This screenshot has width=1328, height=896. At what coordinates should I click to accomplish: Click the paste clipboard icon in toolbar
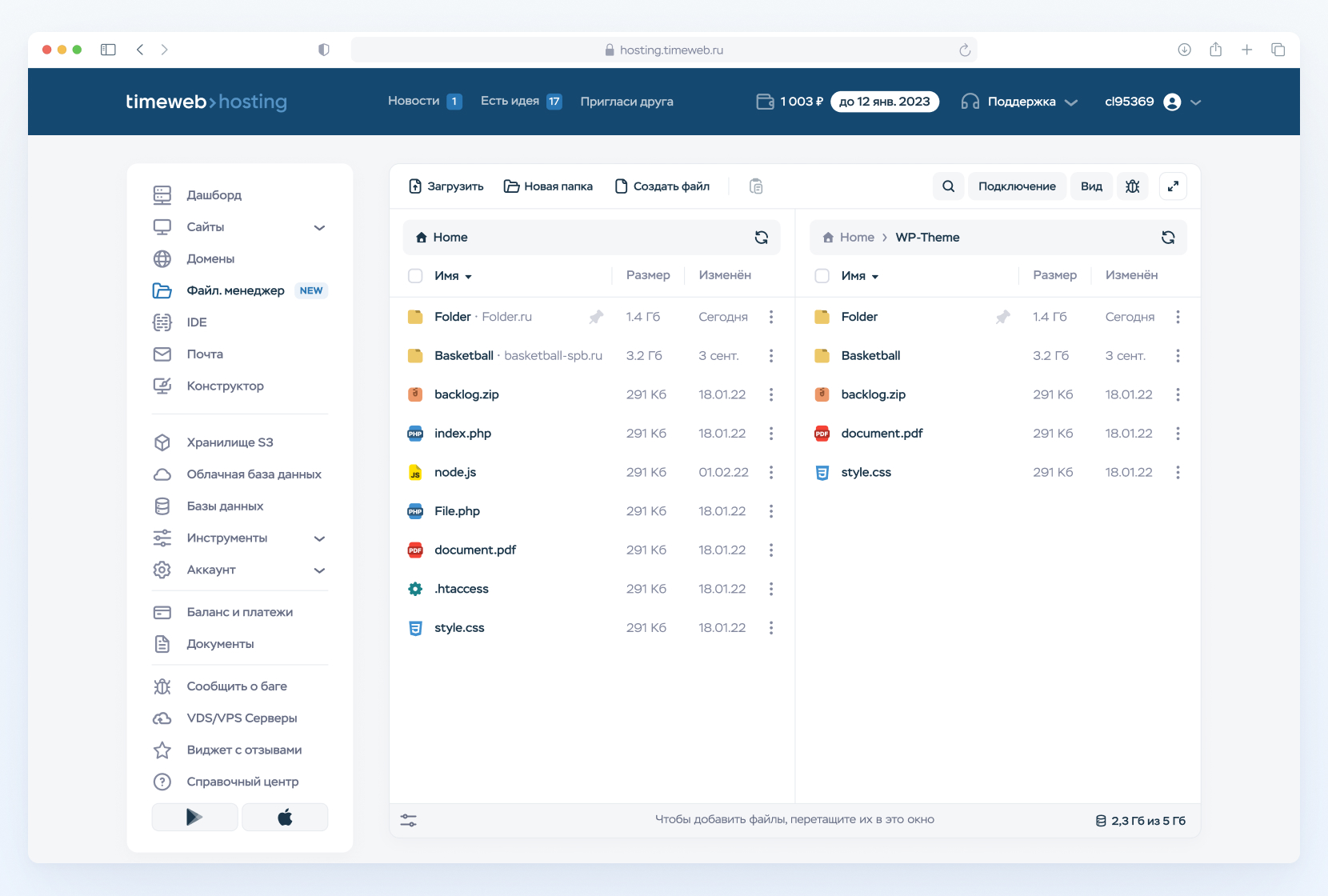tap(756, 186)
